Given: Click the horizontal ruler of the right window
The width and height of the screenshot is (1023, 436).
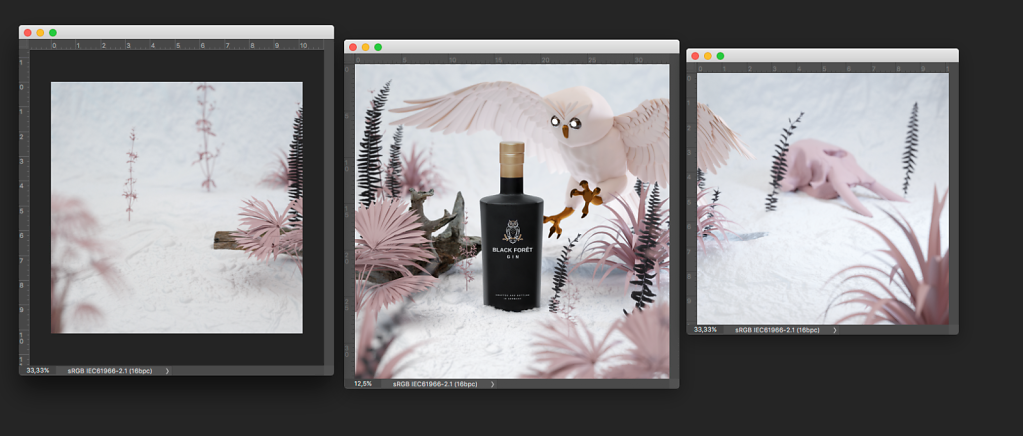Looking at the screenshot, I should tap(823, 68).
